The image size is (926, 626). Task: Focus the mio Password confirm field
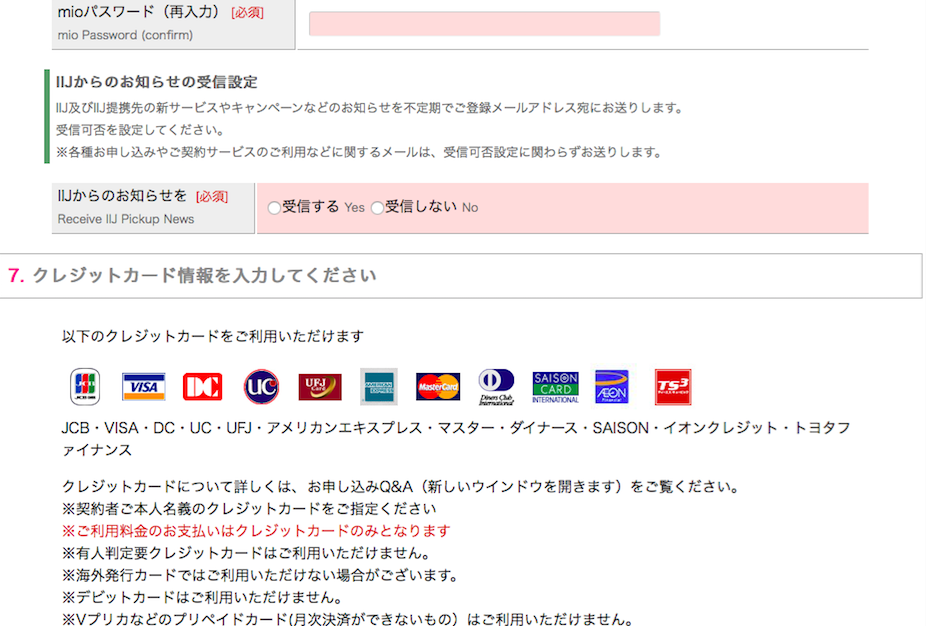click(x=484, y=24)
